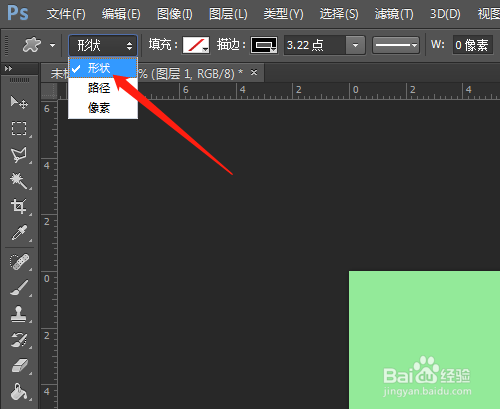Open the 3D(D) menu

tap(445, 14)
